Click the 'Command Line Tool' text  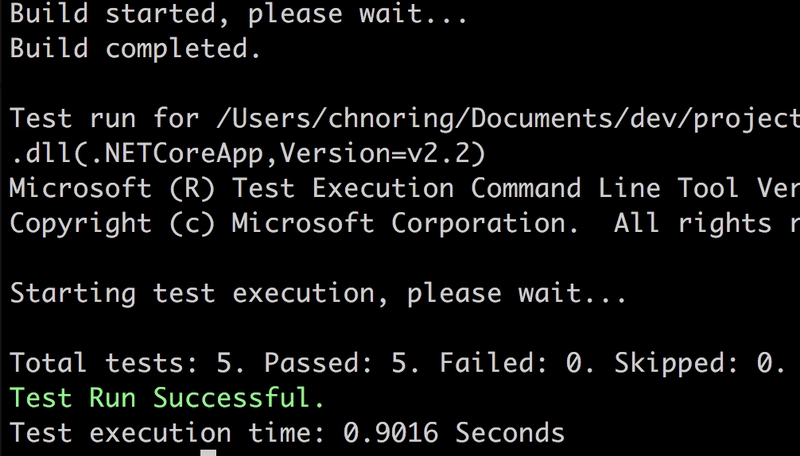click(605, 189)
